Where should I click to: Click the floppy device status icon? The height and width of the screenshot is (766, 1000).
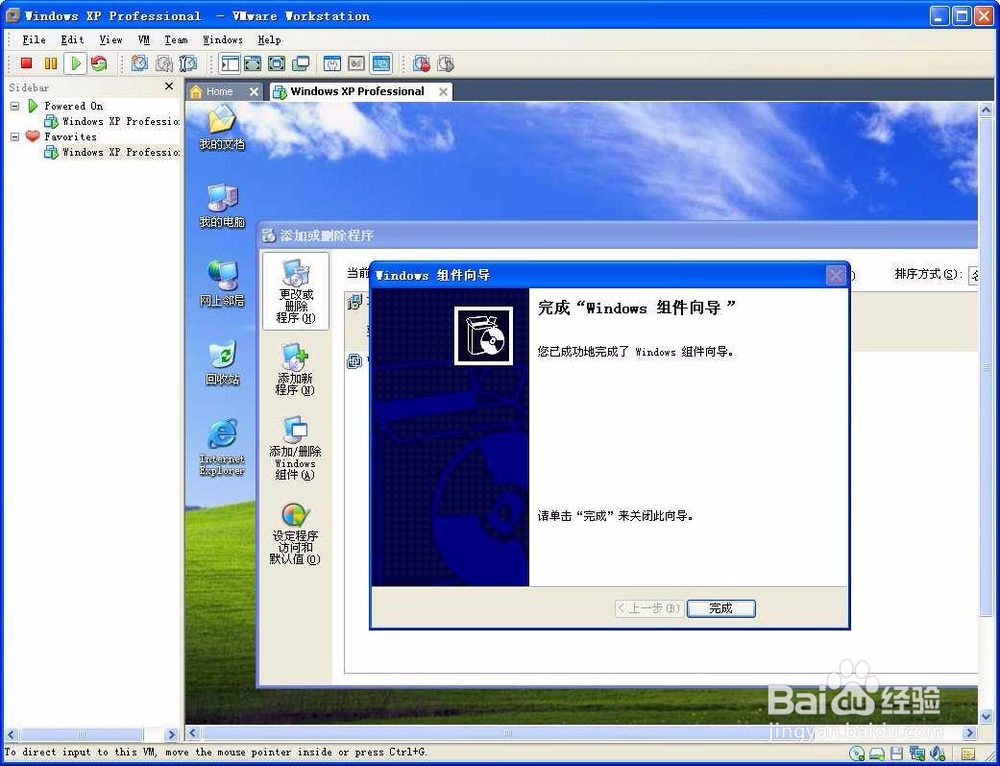(897, 753)
